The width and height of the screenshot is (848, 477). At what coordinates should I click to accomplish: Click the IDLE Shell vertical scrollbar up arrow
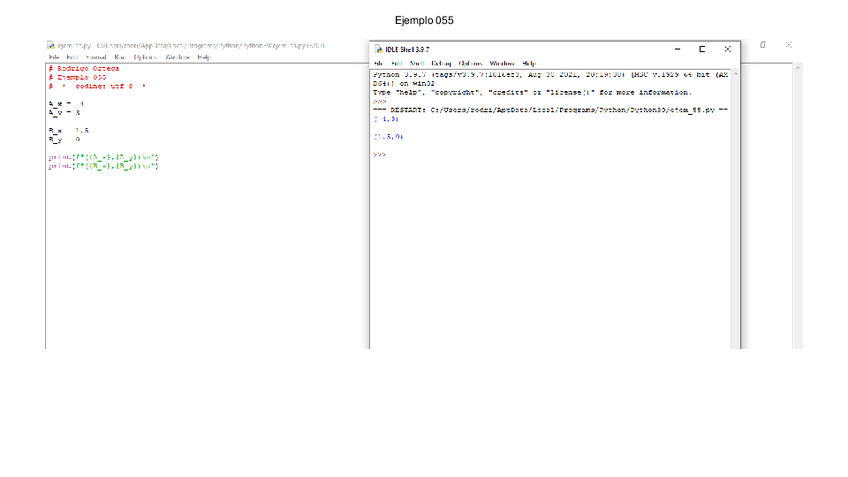736,74
